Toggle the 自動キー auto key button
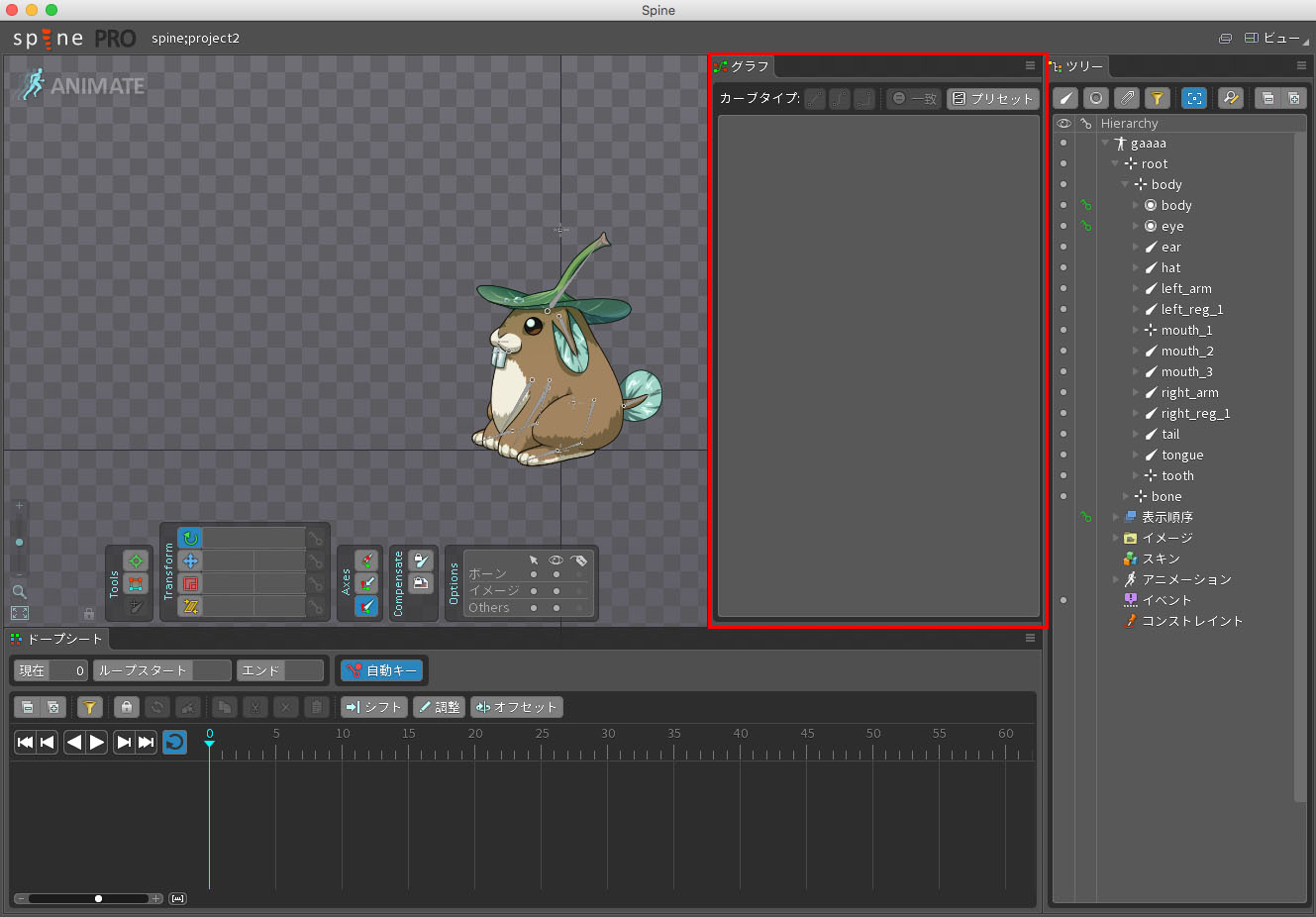Screen dimensions: 1316x917 click(x=381, y=670)
